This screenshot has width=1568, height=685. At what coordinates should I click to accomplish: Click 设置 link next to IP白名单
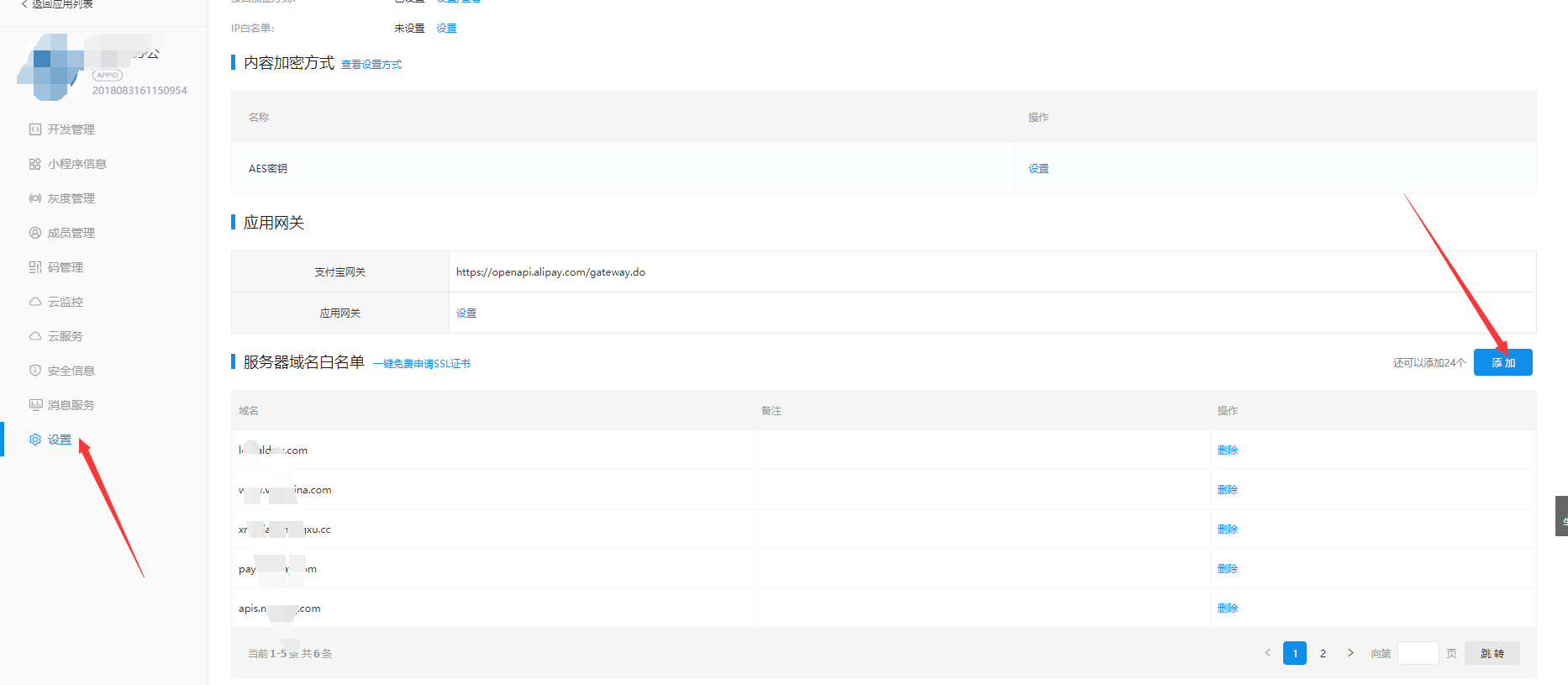pyautogui.click(x=447, y=29)
